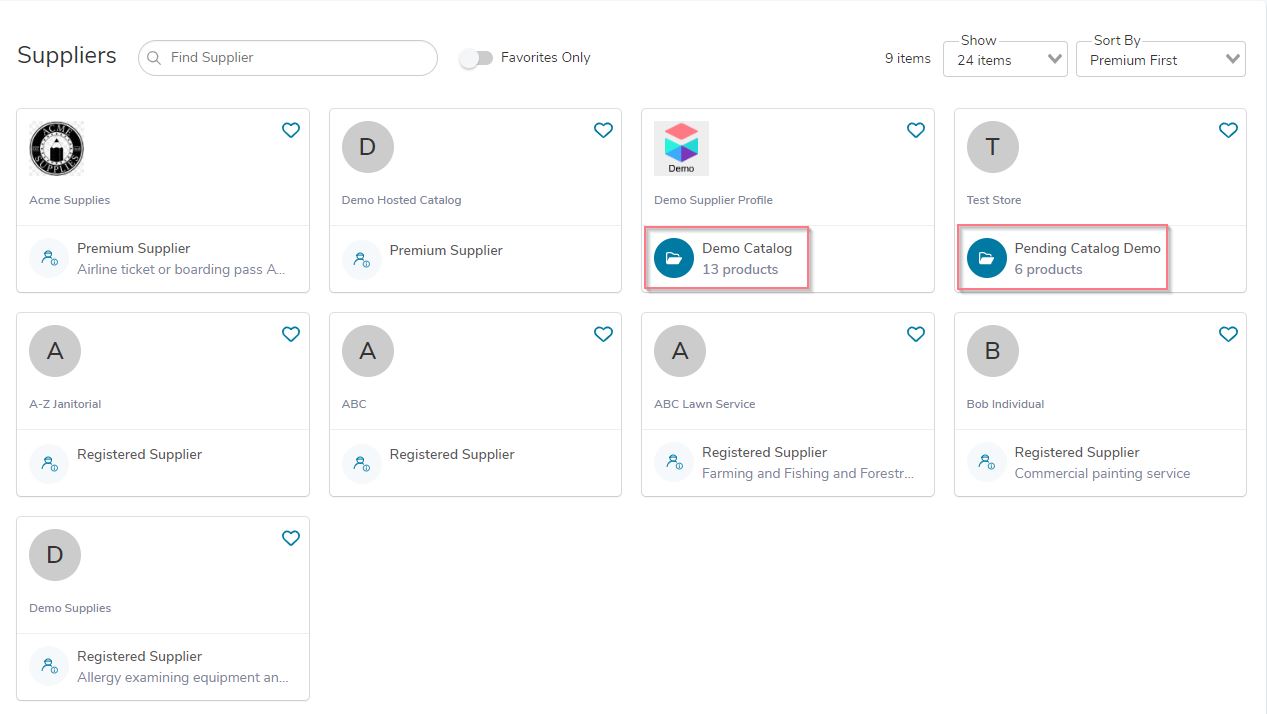Click the search magnifier icon

tap(154, 58)
